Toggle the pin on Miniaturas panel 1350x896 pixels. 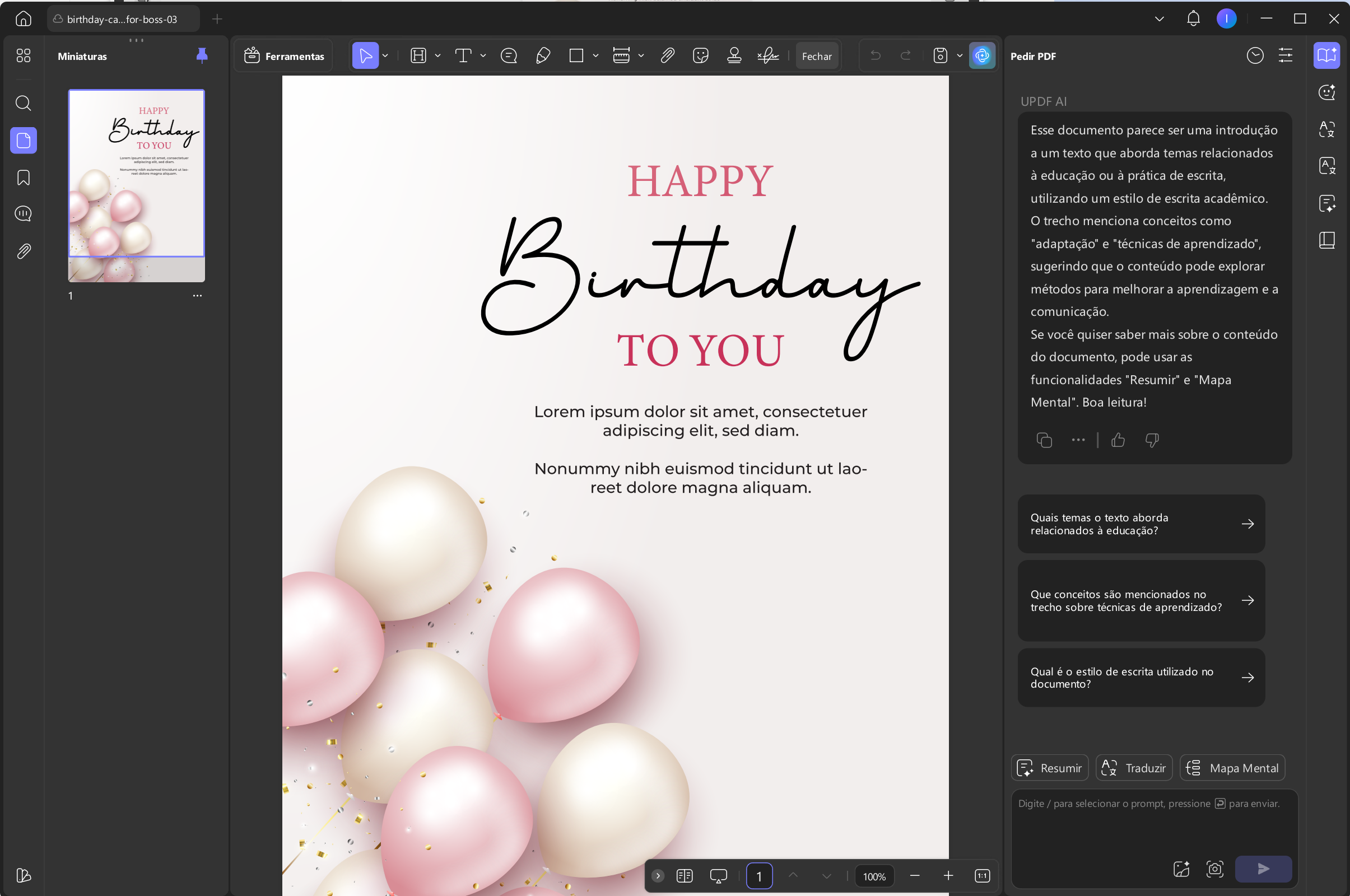click(x=202, y=55)
